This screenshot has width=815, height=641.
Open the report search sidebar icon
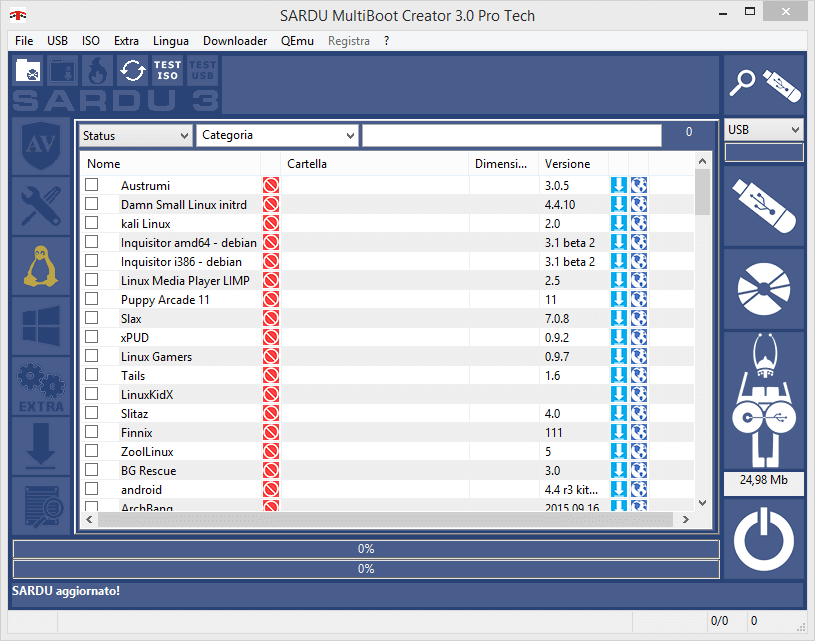coord(41,506)
